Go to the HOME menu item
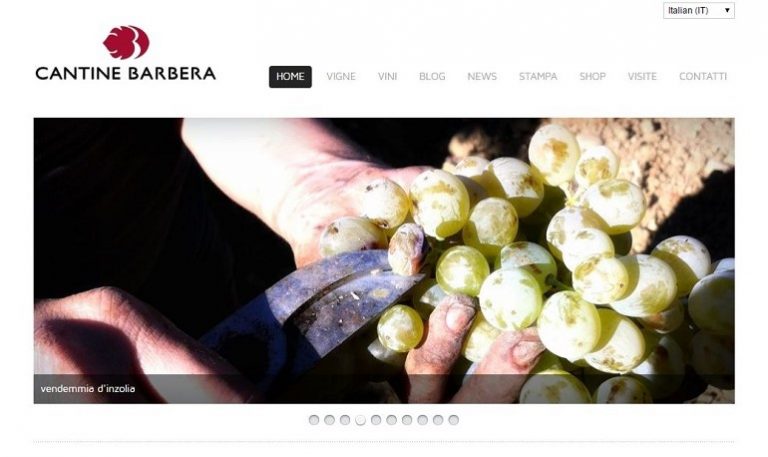Viewport: 768px width, 457px height. coord(290,76)
